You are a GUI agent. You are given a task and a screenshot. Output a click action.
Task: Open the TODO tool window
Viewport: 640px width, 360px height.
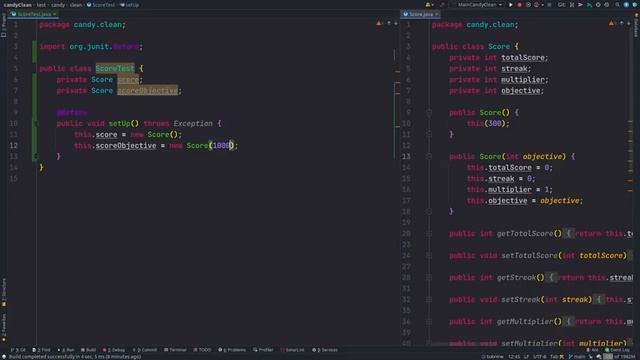coord(202,350)
